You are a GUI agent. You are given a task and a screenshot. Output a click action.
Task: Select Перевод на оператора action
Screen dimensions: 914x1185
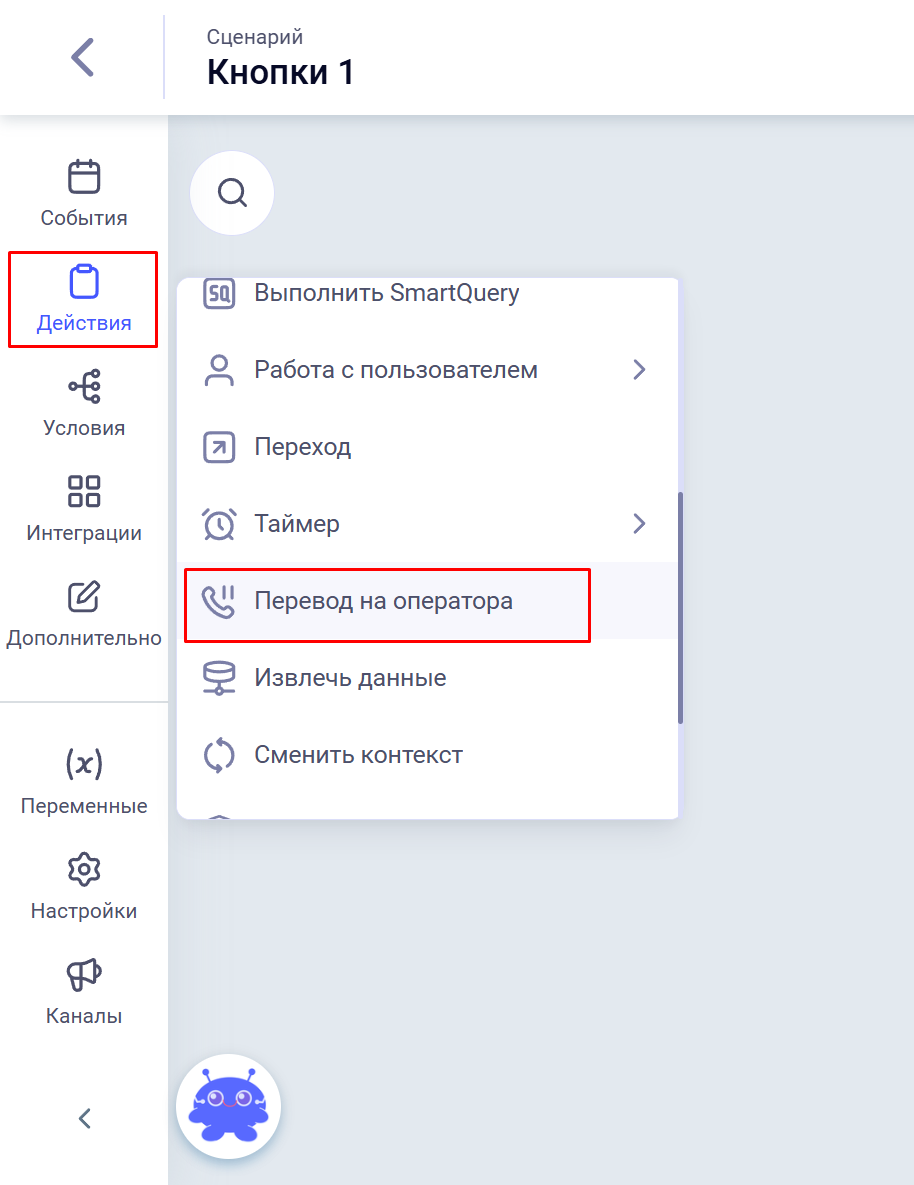tap(383, 602)
